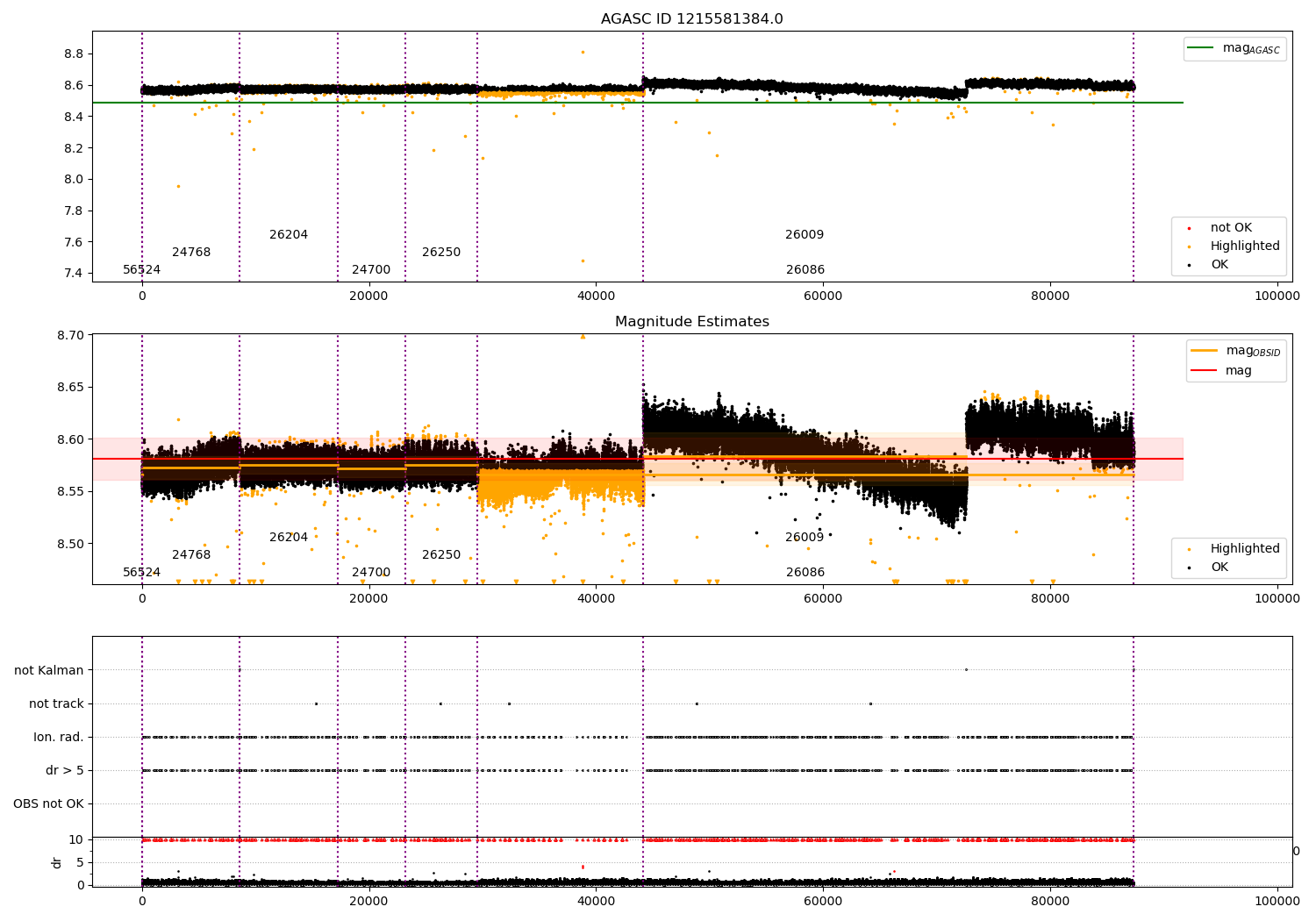
Task: Click obsid label '26086' in Magnitude Estimates plot
Action: [805, 573]
